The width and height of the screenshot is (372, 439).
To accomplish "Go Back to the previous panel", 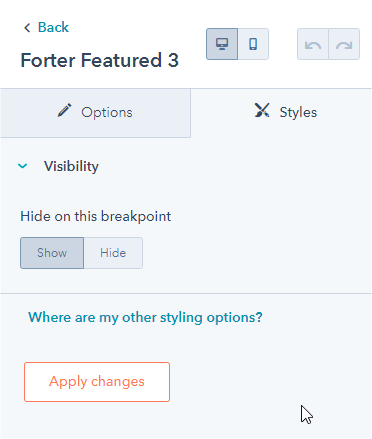I will click(53, 27).
